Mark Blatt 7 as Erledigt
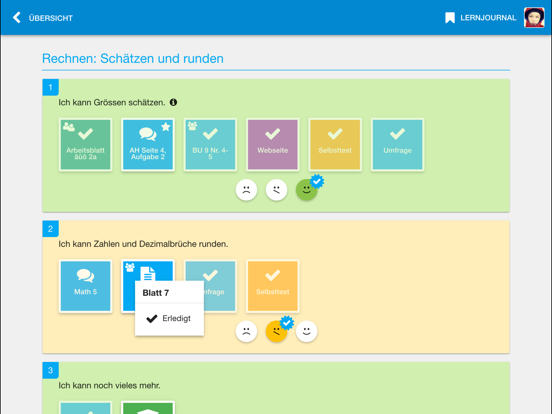The height and width of the screenshot is (414, 552). pos(169,319)
